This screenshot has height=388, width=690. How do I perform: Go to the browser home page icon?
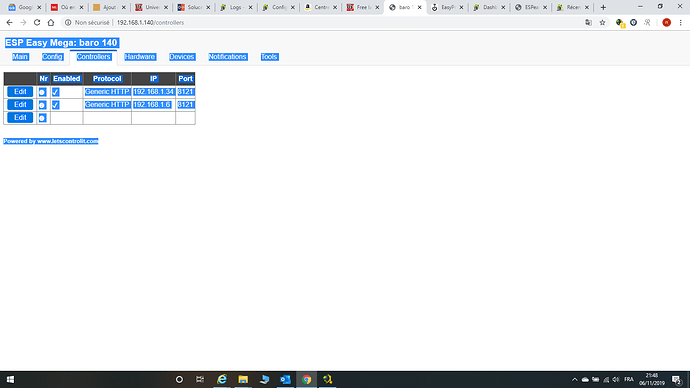[51, 22]
